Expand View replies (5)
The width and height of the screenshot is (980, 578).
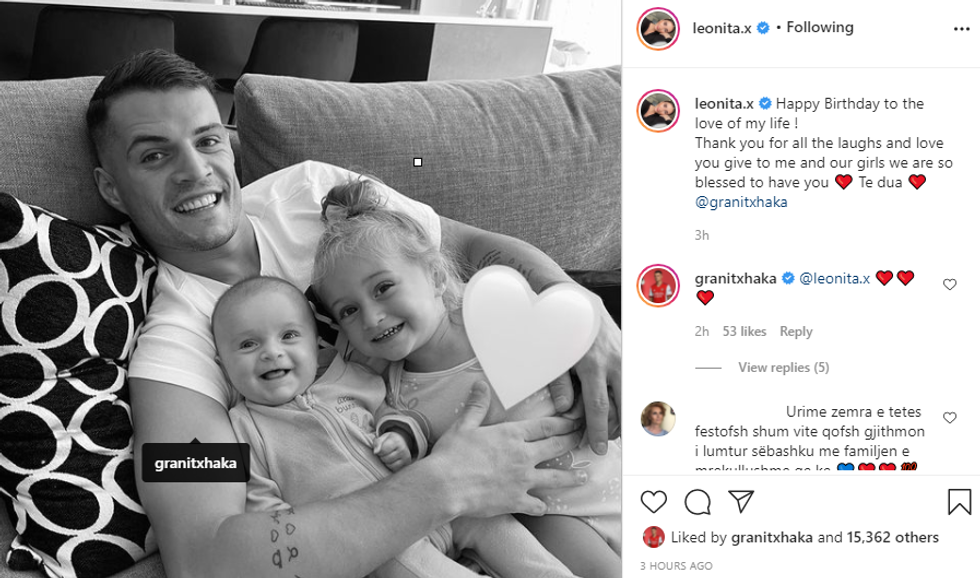coord(783,367)
